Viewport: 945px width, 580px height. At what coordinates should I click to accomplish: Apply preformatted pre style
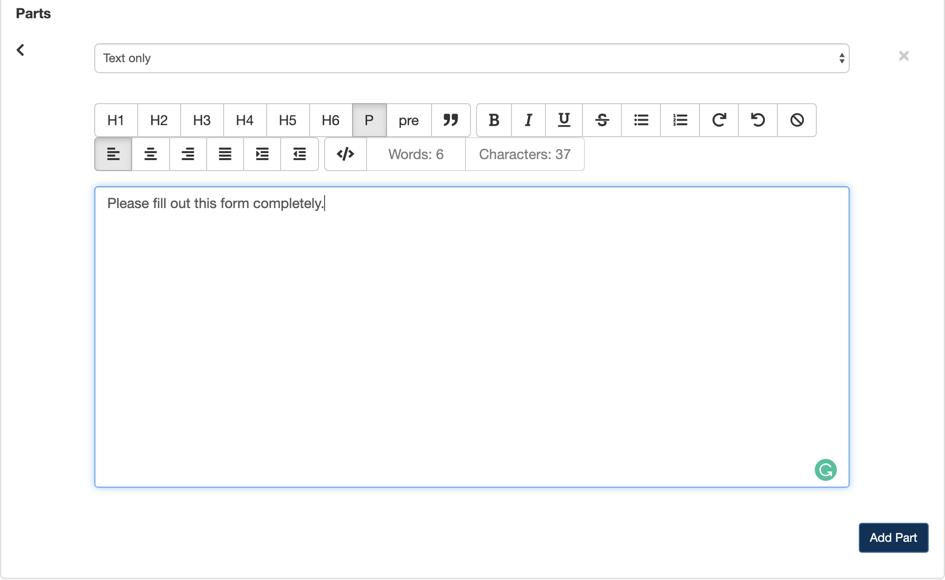point(408,120)
